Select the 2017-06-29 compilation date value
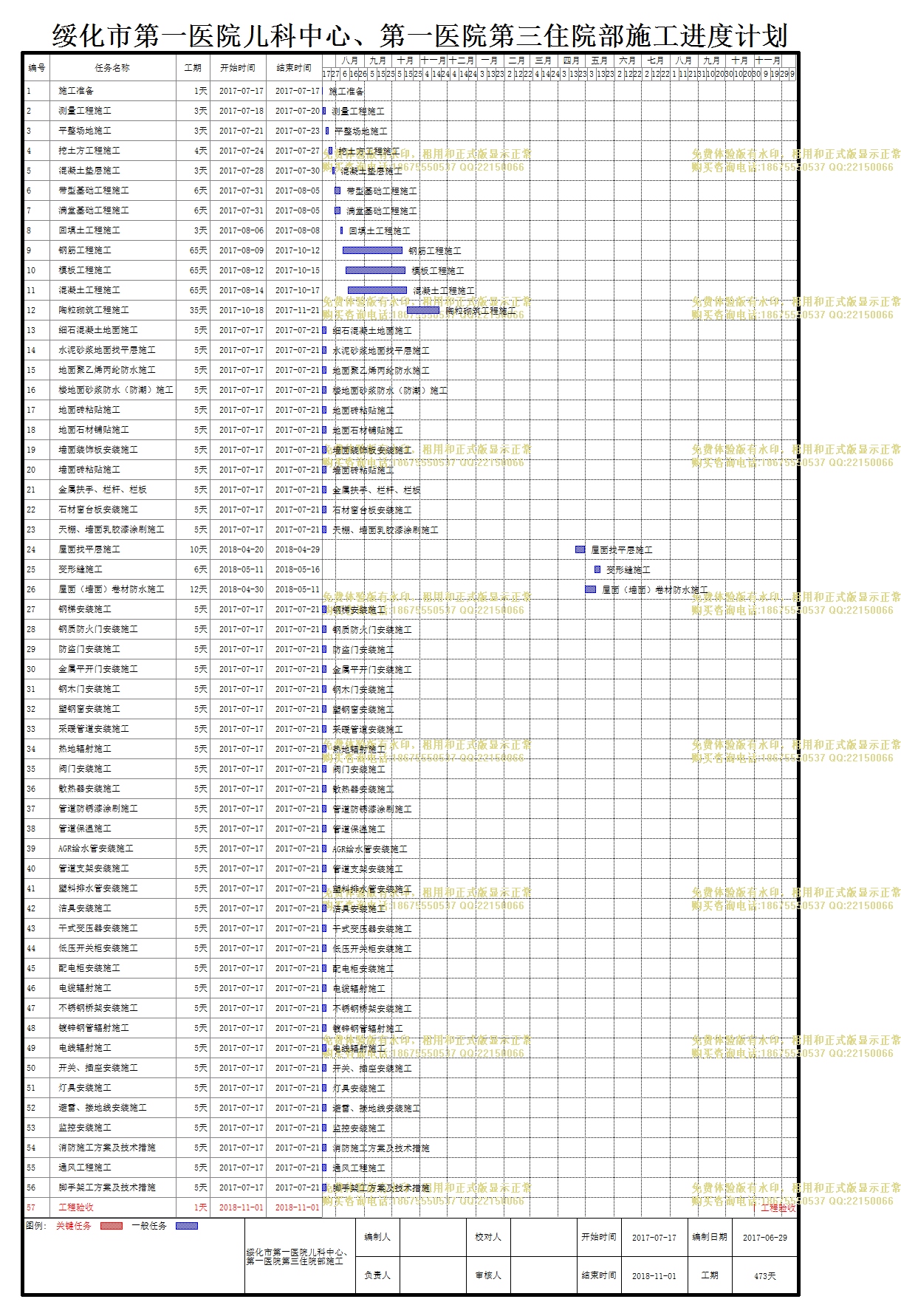 (765, 1238)
